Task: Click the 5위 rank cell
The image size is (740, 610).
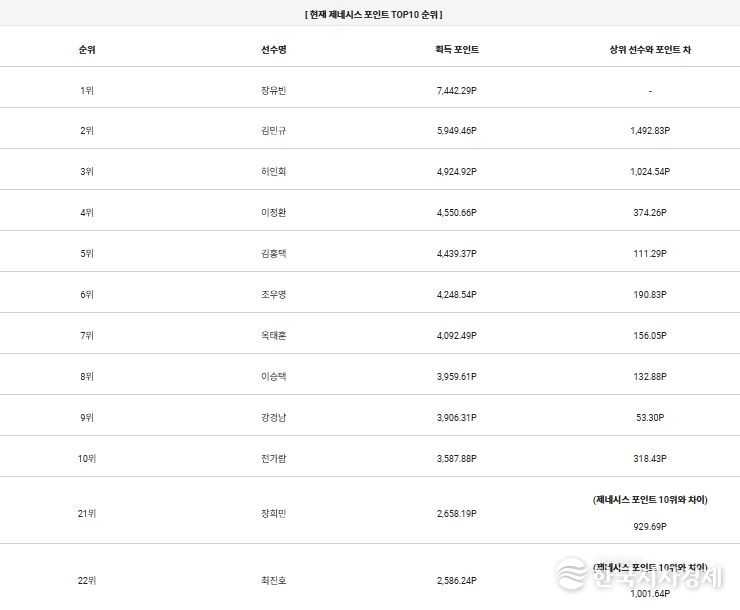Action: pyautogui.click(x=87, y=254)
